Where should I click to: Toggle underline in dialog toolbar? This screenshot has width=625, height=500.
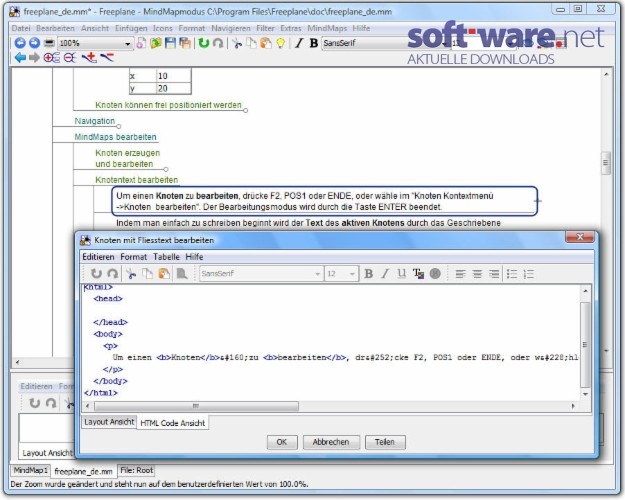tap(401, 274)
